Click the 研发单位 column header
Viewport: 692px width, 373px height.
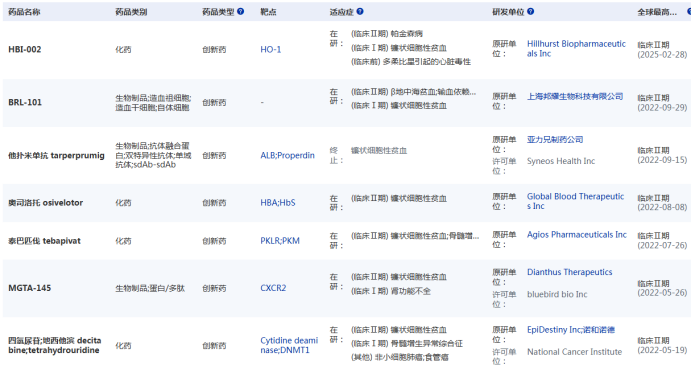(508, 12)
